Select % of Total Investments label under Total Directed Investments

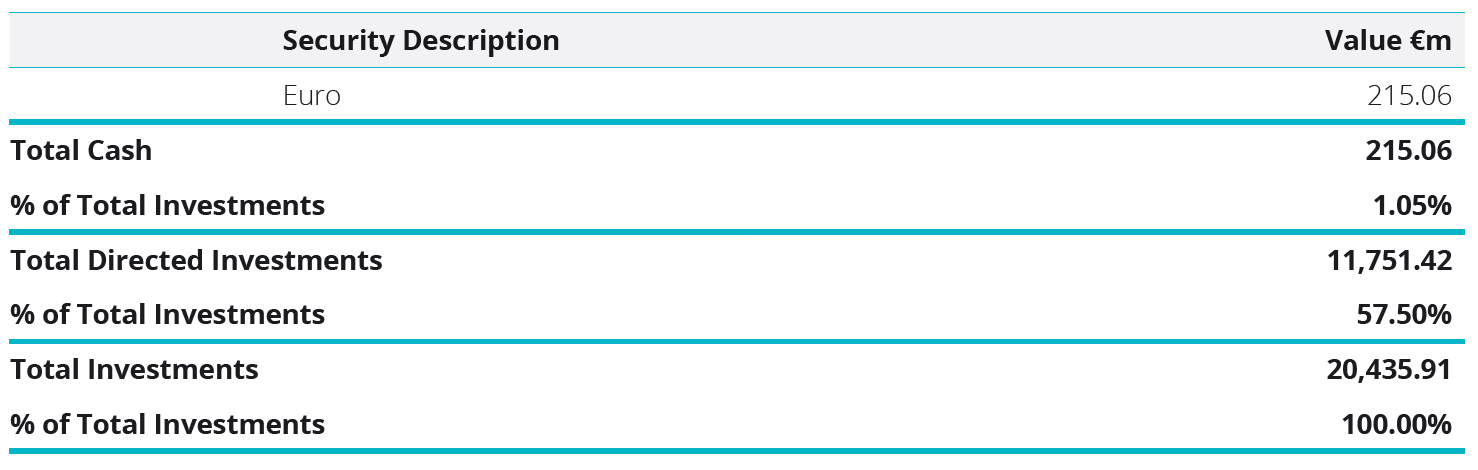pos(168,314)
